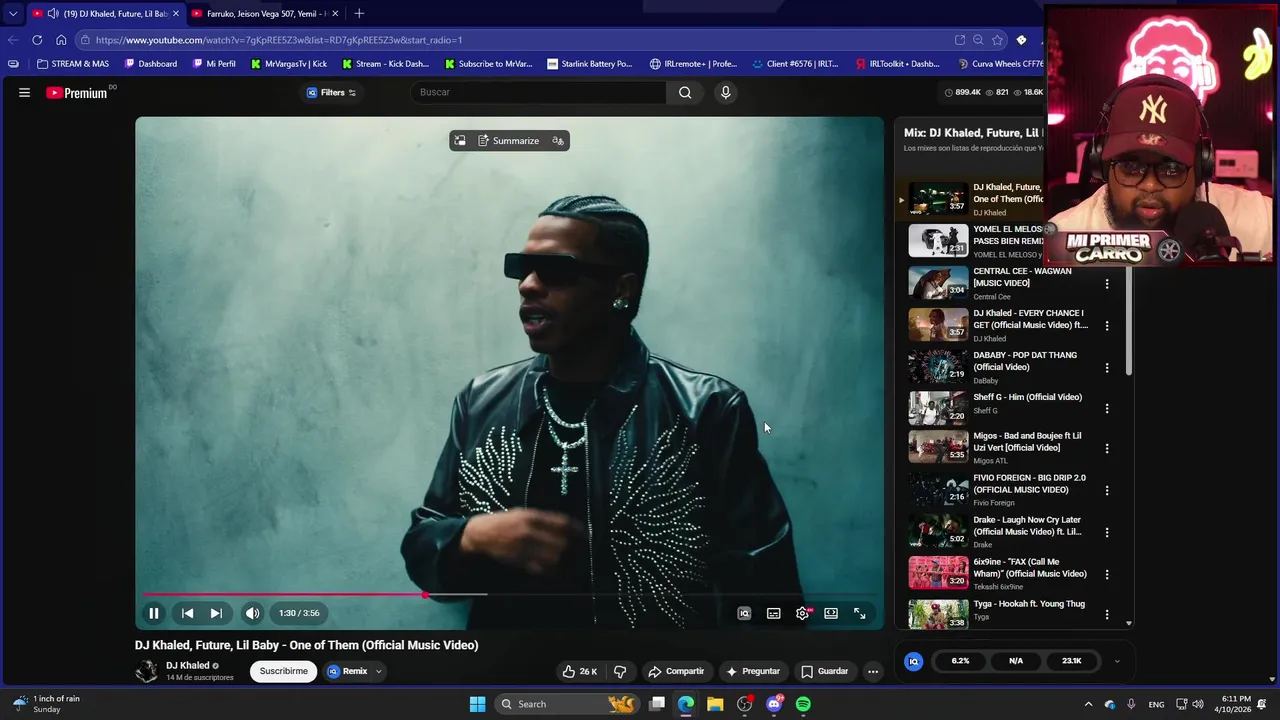The height and width of the screenshot is (720, 1280).
Task: Seek on the red video progress bar
Action: point(510,595)
